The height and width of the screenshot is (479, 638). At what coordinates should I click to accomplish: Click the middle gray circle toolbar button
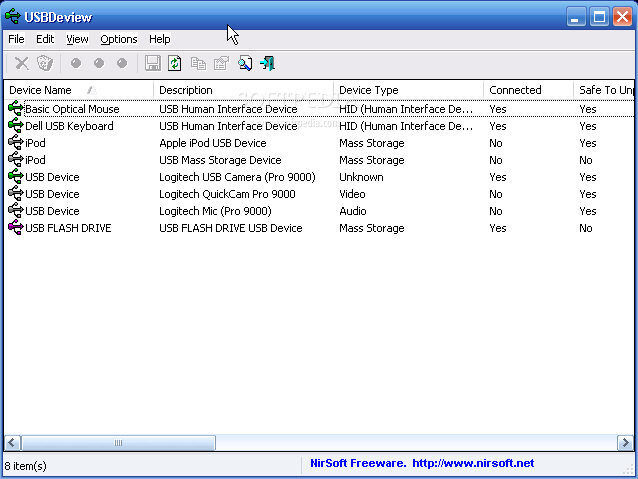[x=99, y=63]
